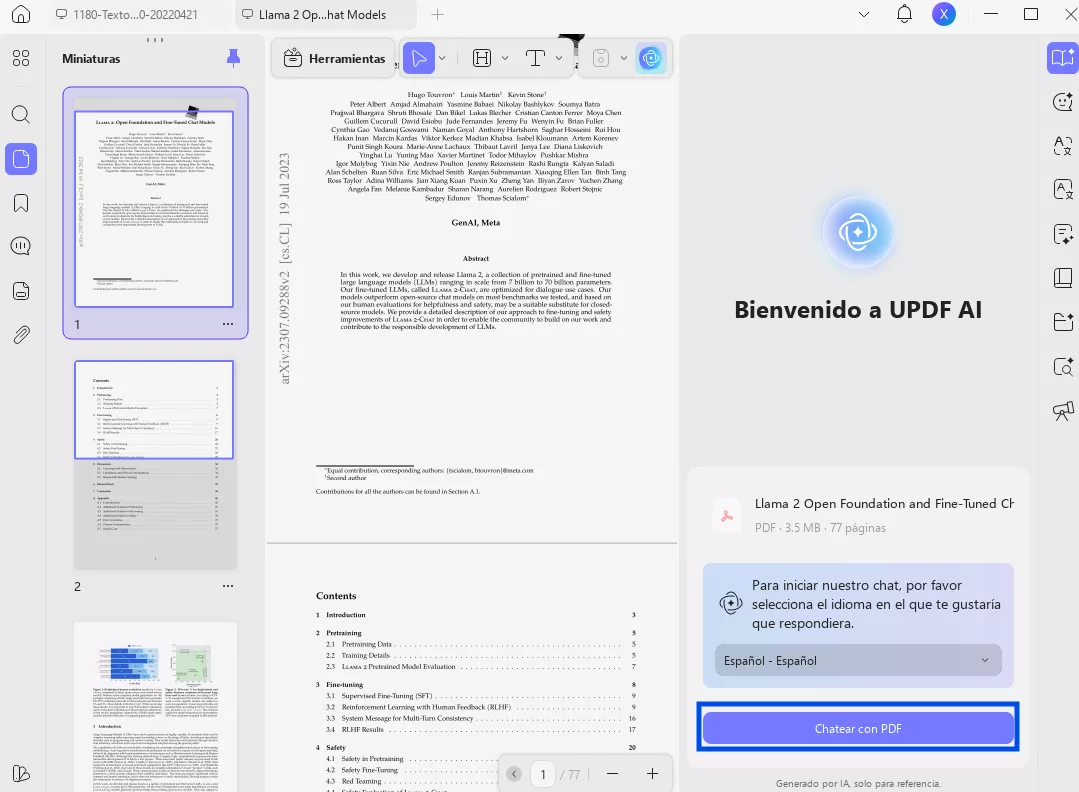Click the Abstract heading in the document
Screen dimensions: 1079x792
tap(476, 259)
